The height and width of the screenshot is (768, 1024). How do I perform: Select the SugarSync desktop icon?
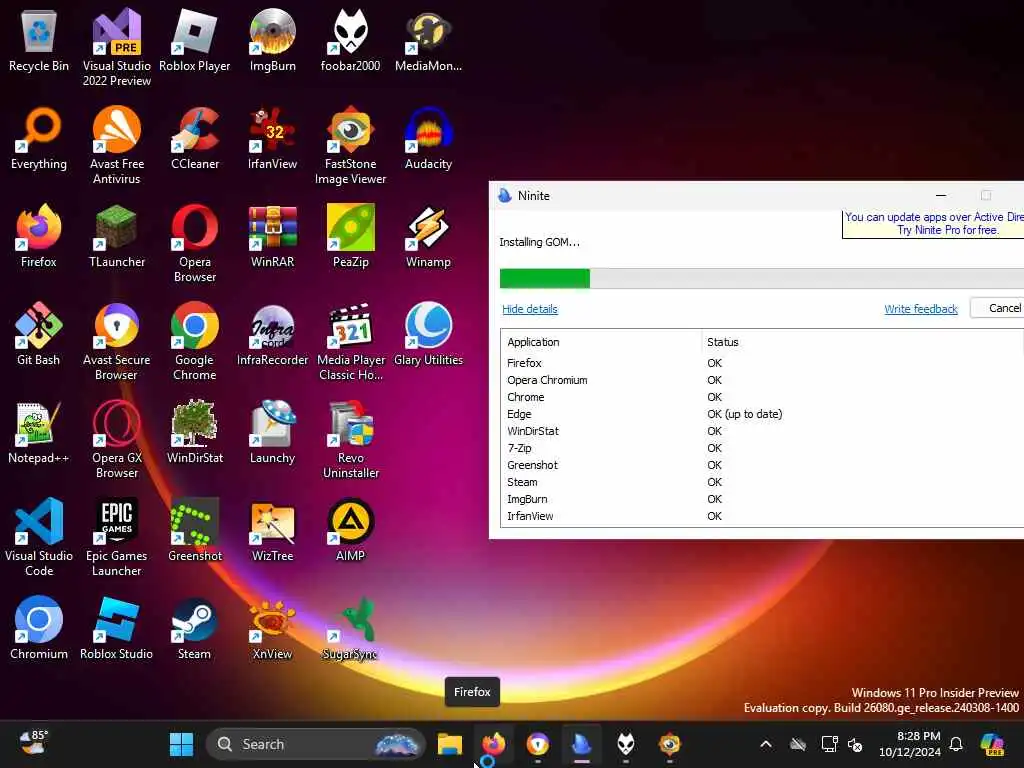pyautogui.click(x=351, y=628)
